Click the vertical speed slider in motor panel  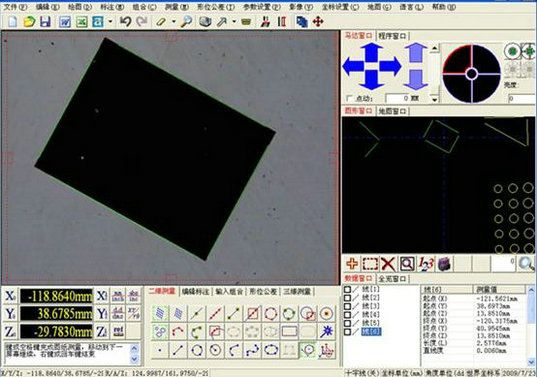coord(434,73)
